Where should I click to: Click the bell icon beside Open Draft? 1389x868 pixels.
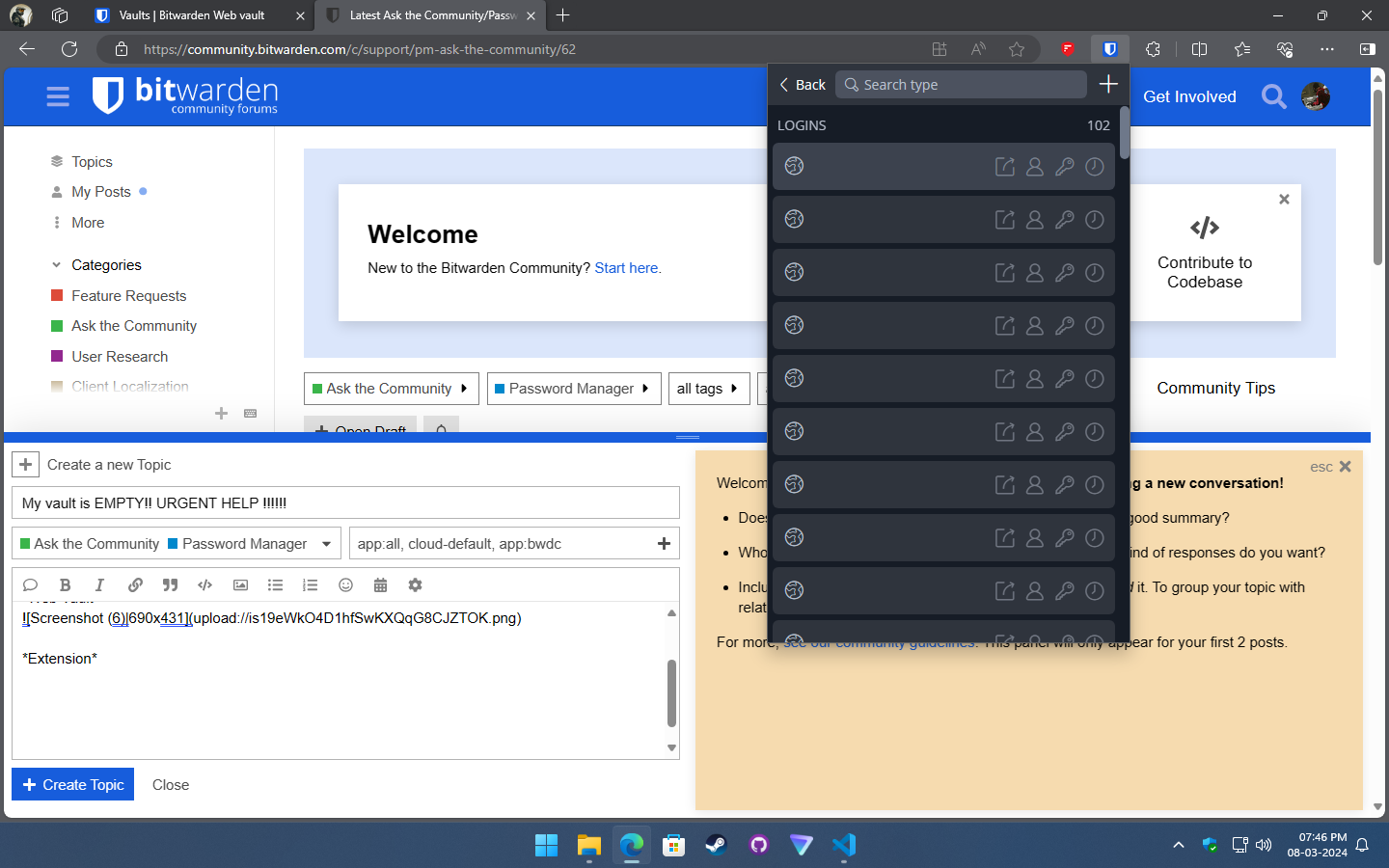[441, 428]
